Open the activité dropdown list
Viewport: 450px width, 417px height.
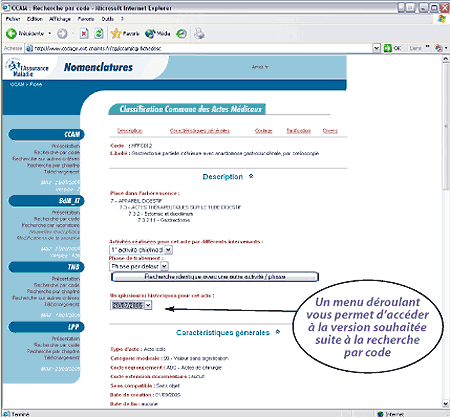[x=168, y=250]
